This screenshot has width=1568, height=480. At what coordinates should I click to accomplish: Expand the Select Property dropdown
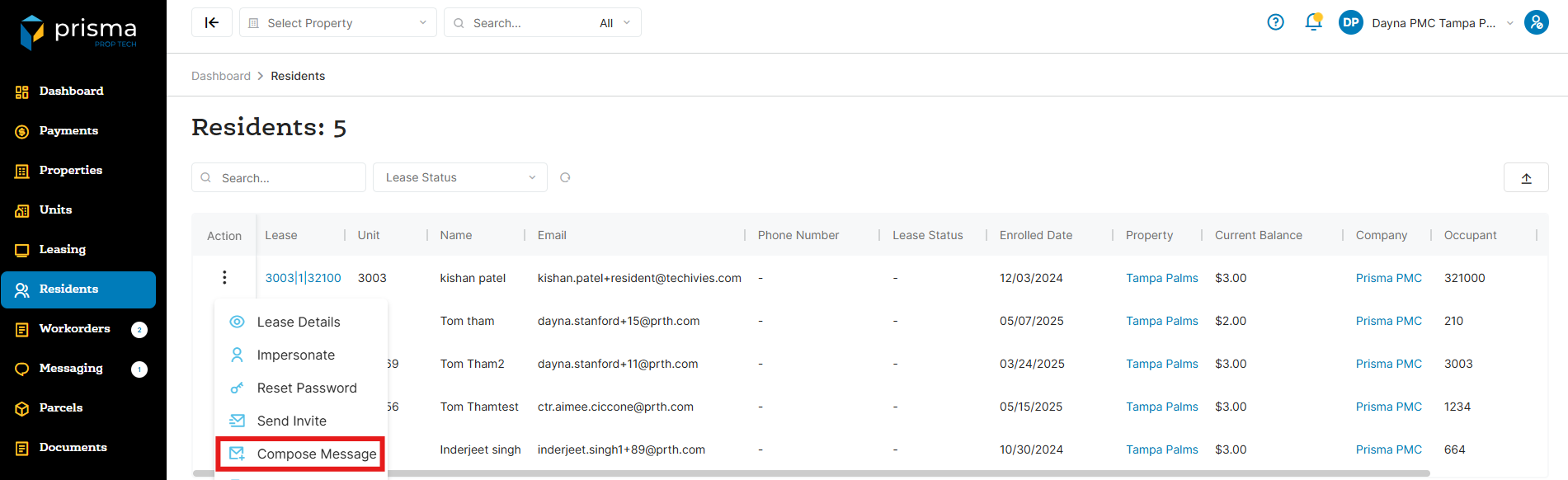coord(338,23)
